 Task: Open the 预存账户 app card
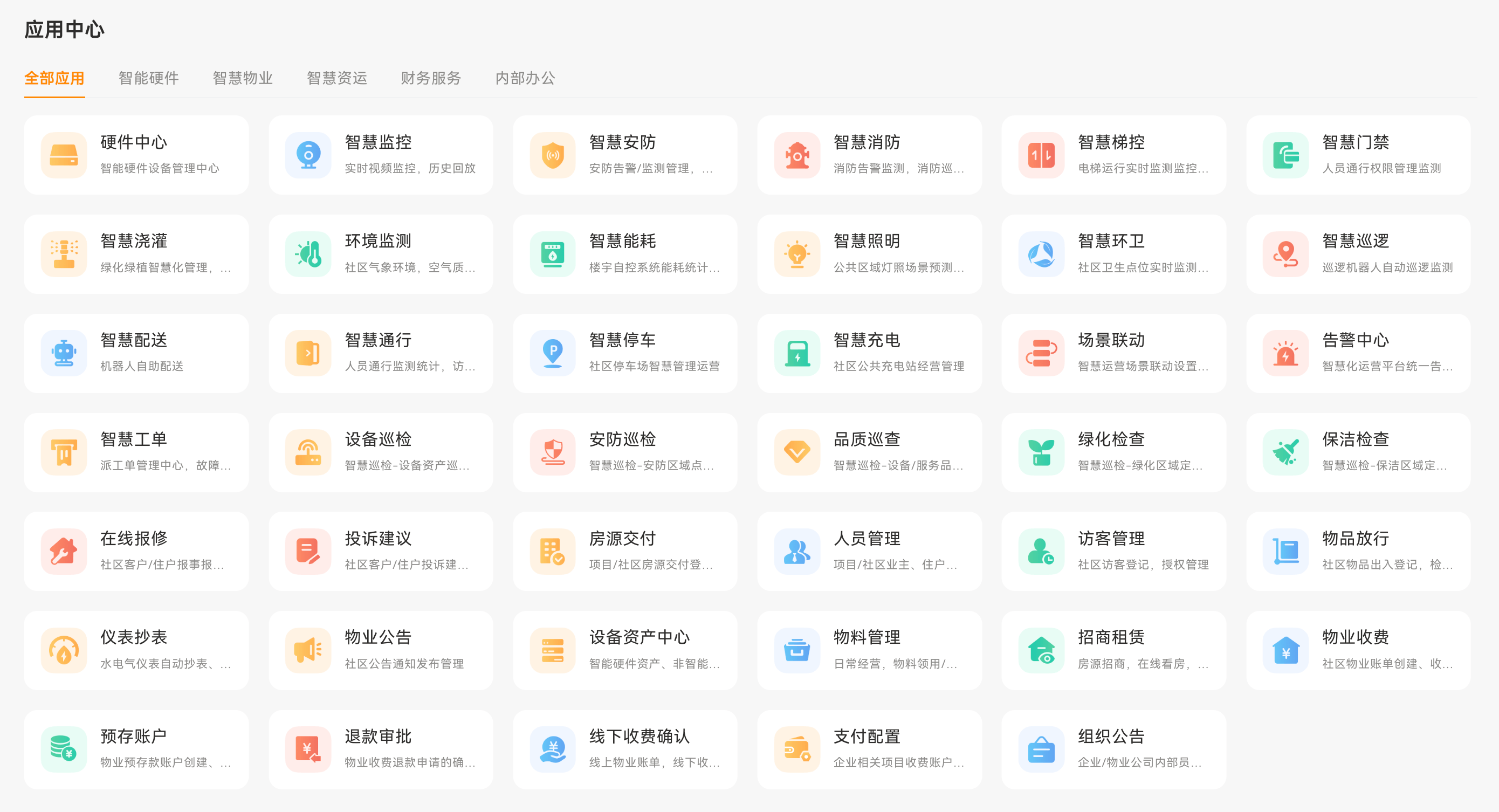point(136,749)
